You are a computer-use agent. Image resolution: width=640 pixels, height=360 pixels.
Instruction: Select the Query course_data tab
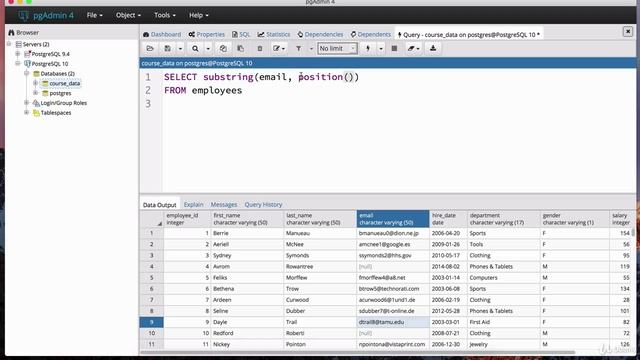point(469,35)
